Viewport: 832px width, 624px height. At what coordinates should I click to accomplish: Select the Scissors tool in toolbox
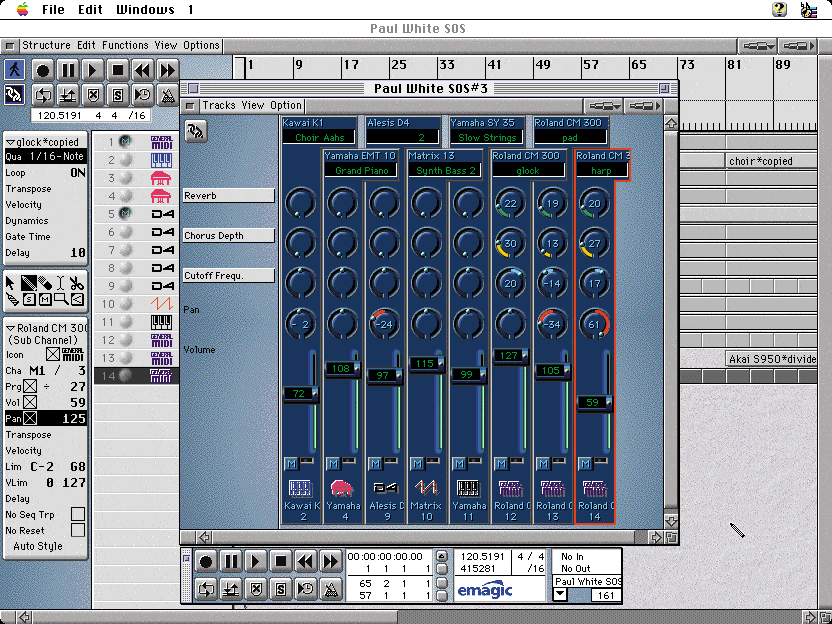[x=76, y=283]
